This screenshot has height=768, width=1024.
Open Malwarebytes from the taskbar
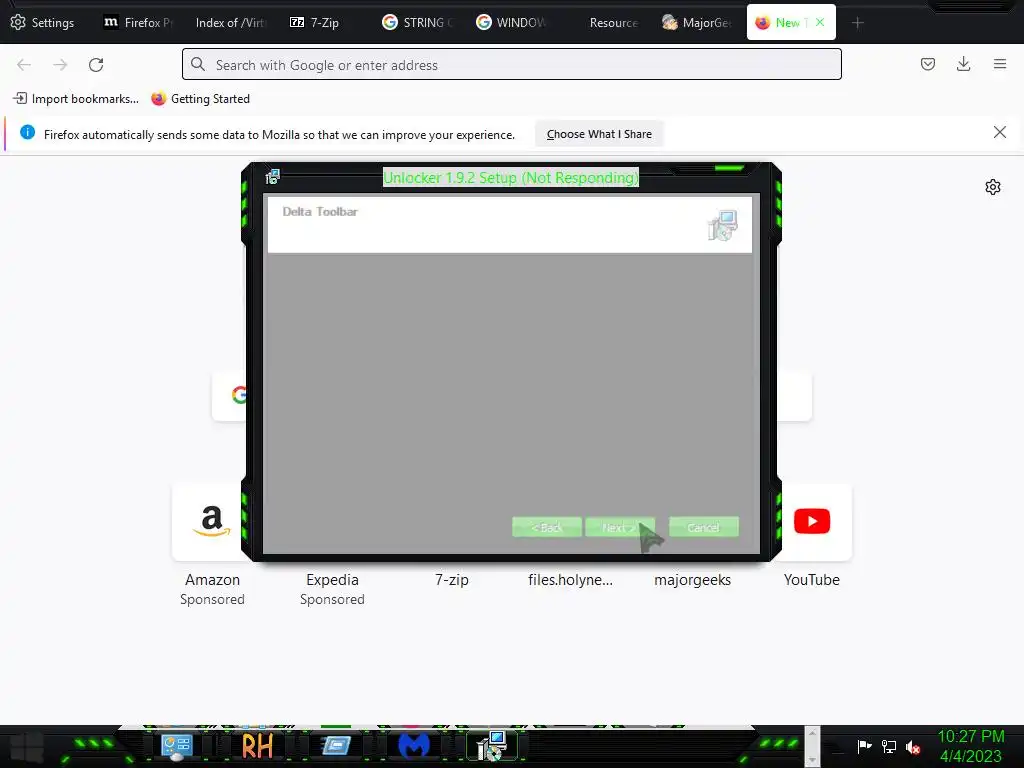(414, 746)
